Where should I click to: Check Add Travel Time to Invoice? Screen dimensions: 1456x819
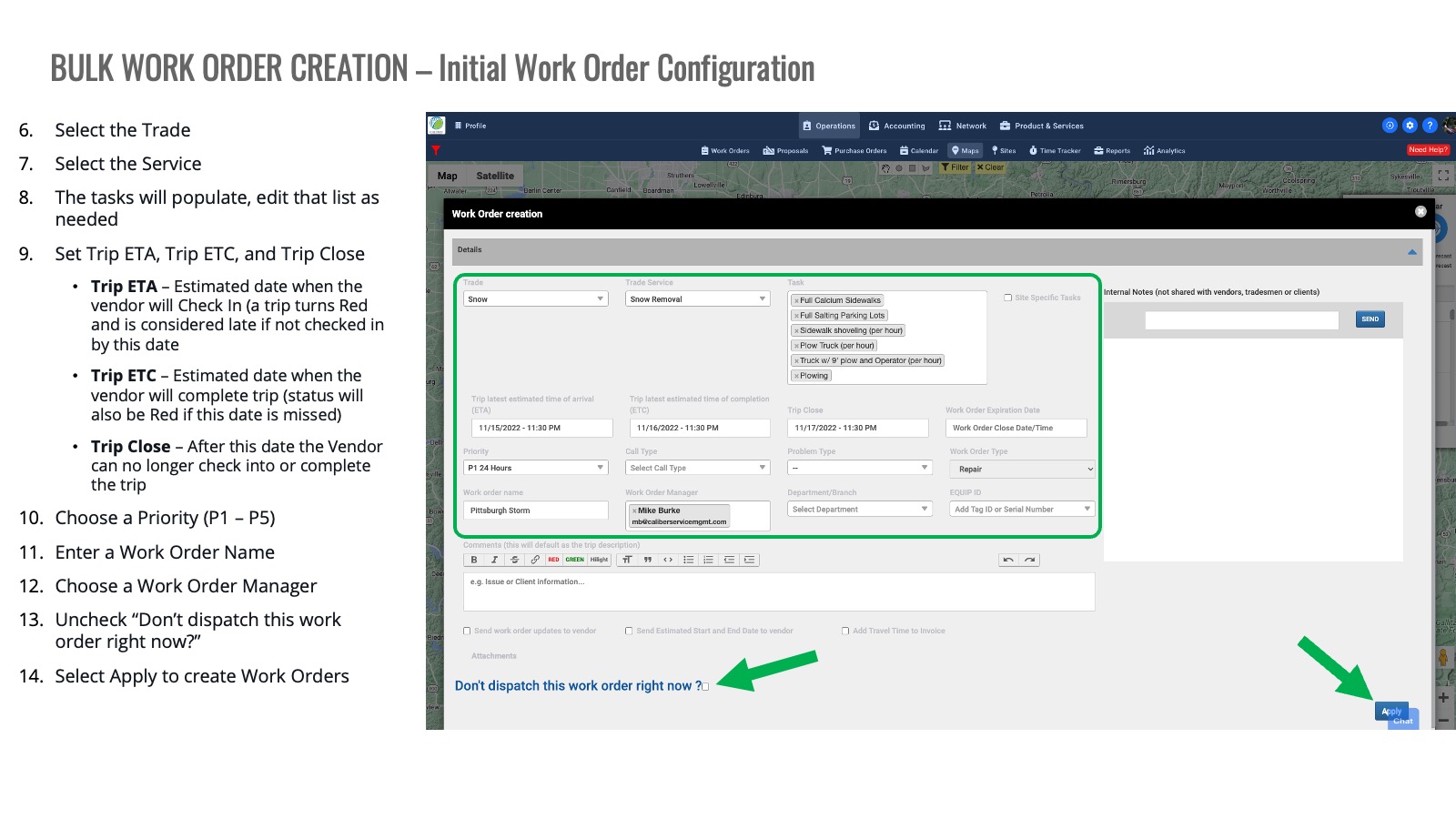[x=845, y=631]
